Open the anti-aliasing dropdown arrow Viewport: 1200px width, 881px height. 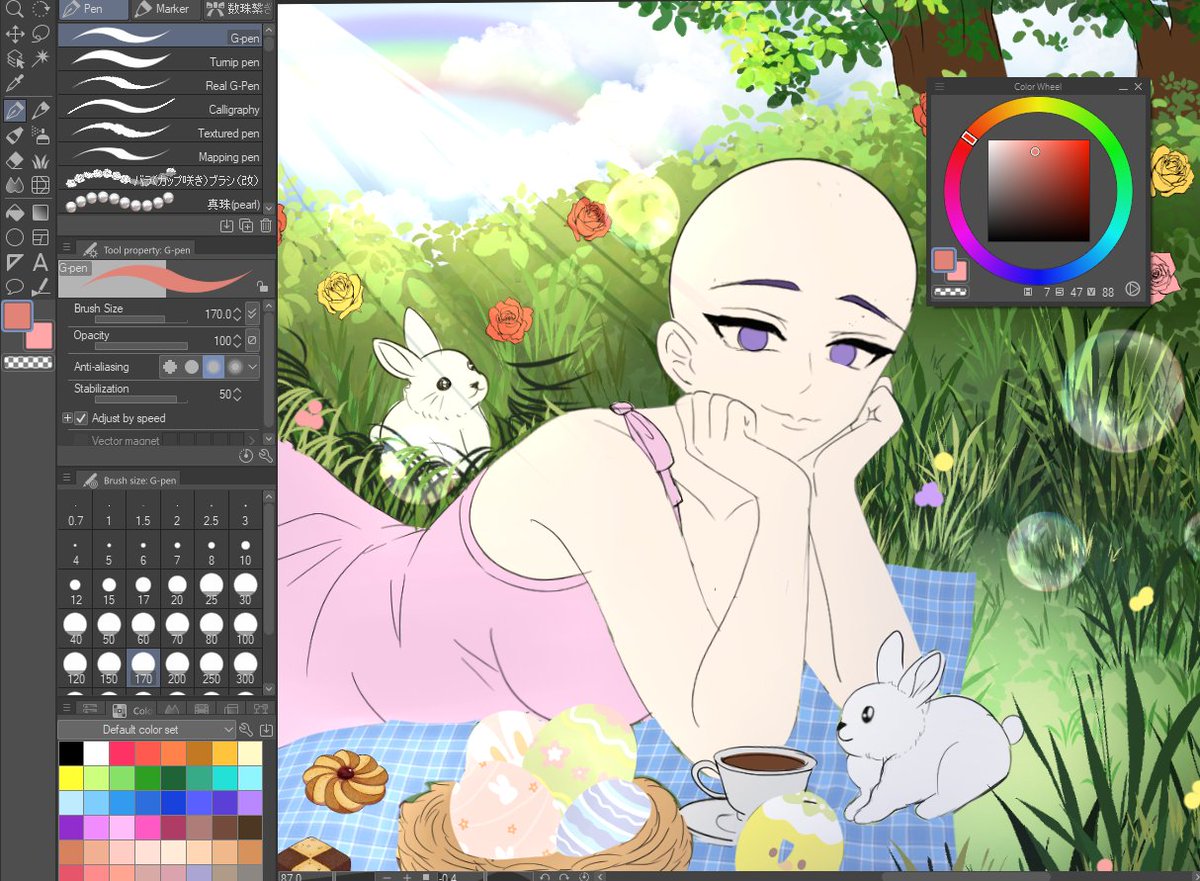[252, 367]
